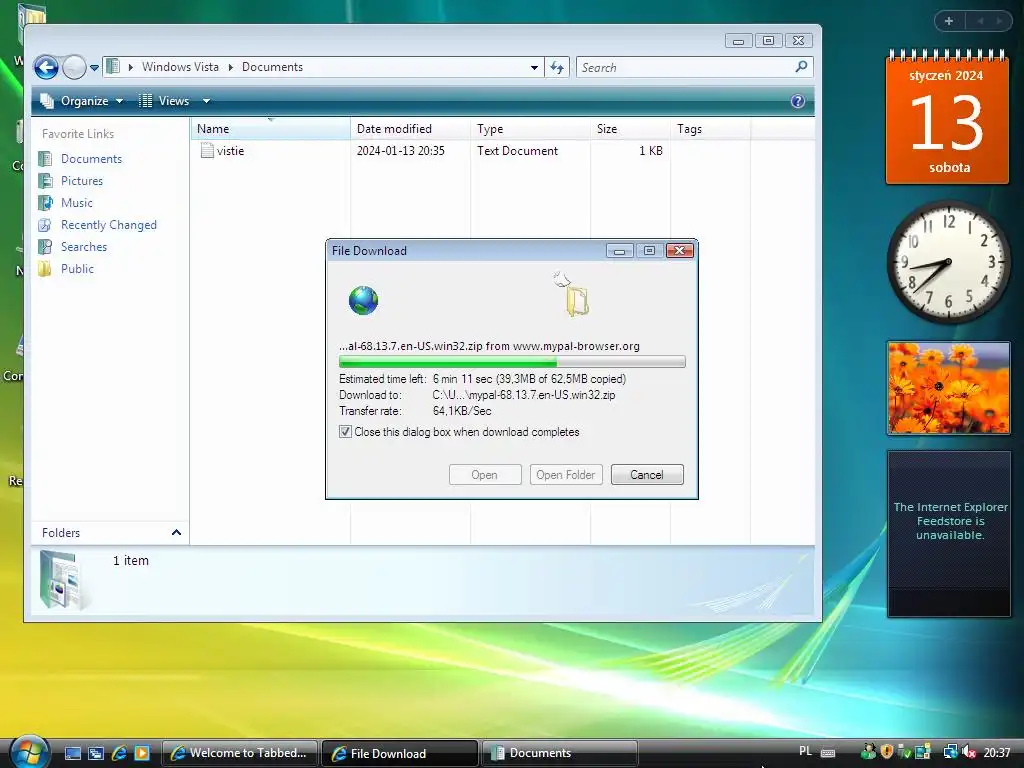The height and width of the screenshot is (768, 1024).
Task: Sort by the Name column header
Action: click(271, 129)
